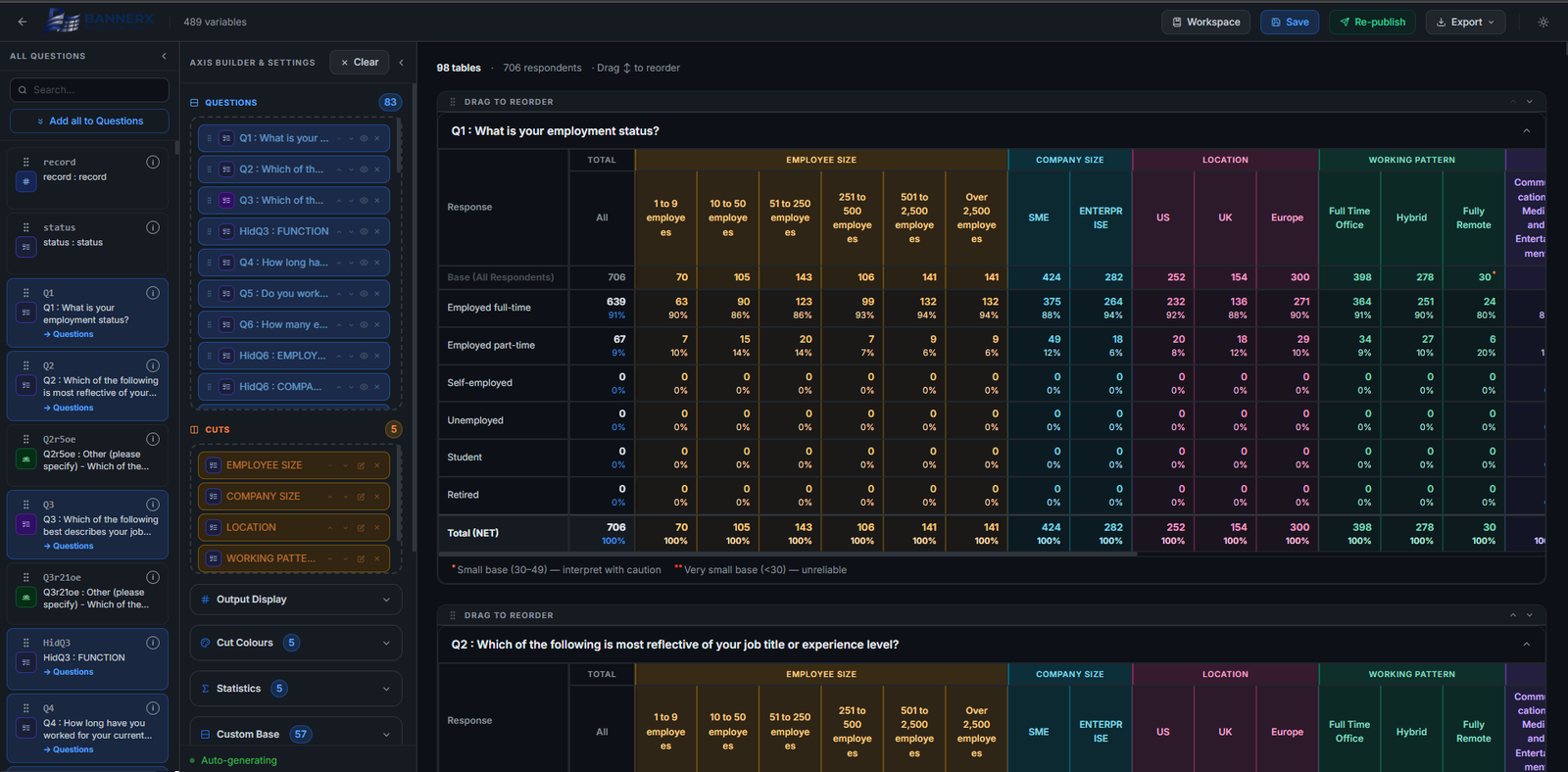Viewport: 1568px width, 772px height.
Task: Edit the EMPLOYEE SIZE cut
Action: pyautogui.click(x=361, y=465)
